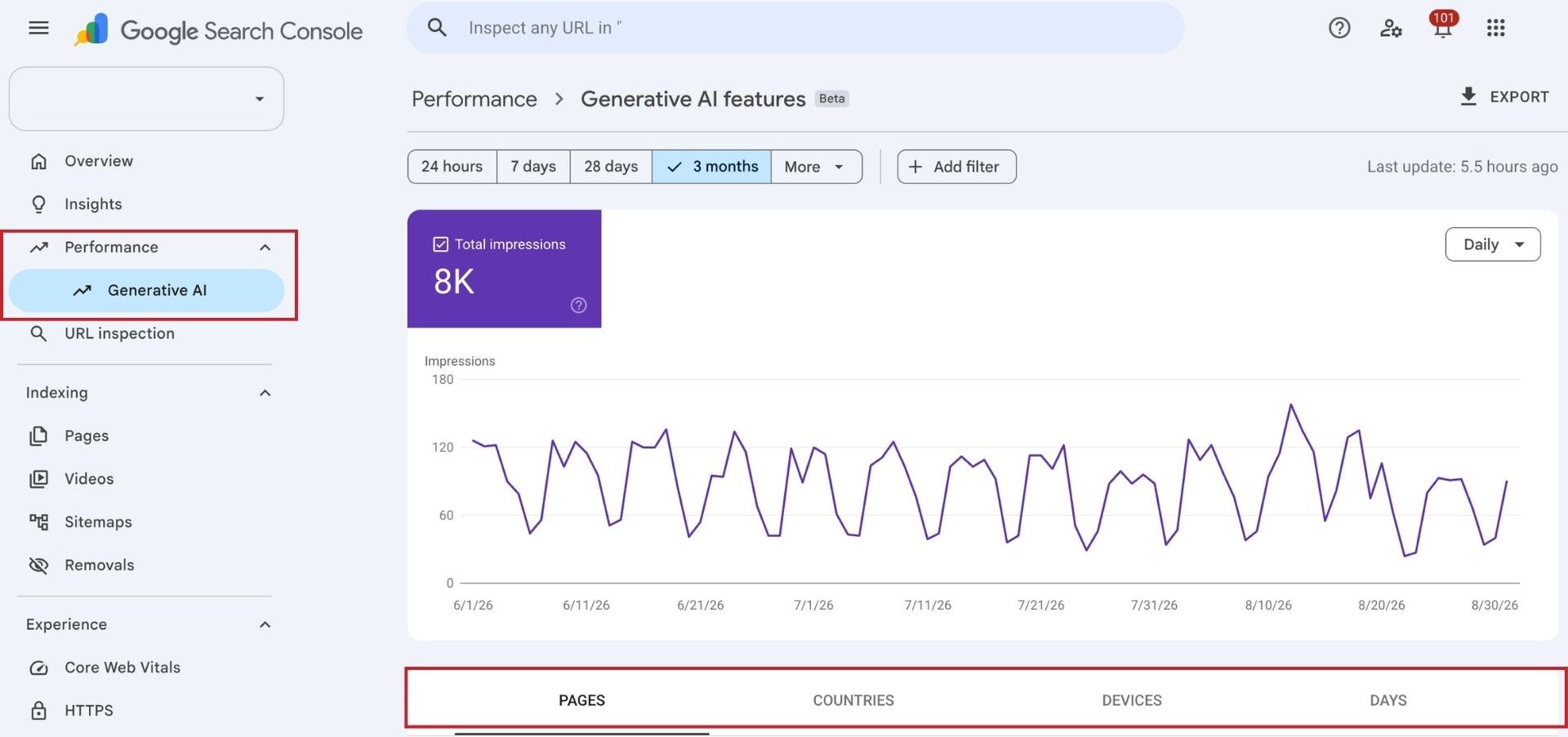The image size is (1568, 737).
Task: Click the Last update: 5.5 hours ago text
Action: (1462, 167)
